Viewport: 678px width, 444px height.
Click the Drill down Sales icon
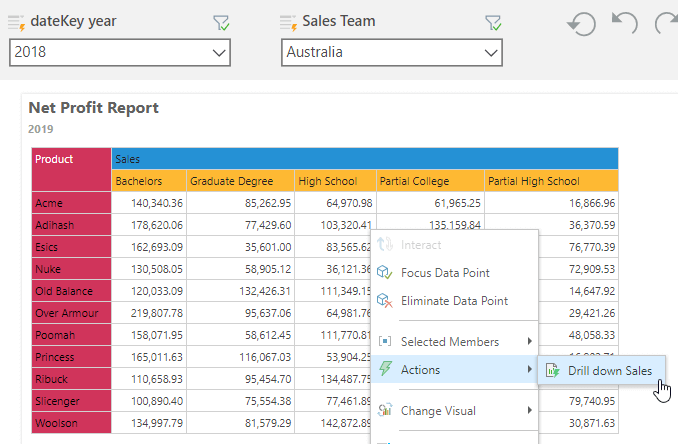click(552, 371)
